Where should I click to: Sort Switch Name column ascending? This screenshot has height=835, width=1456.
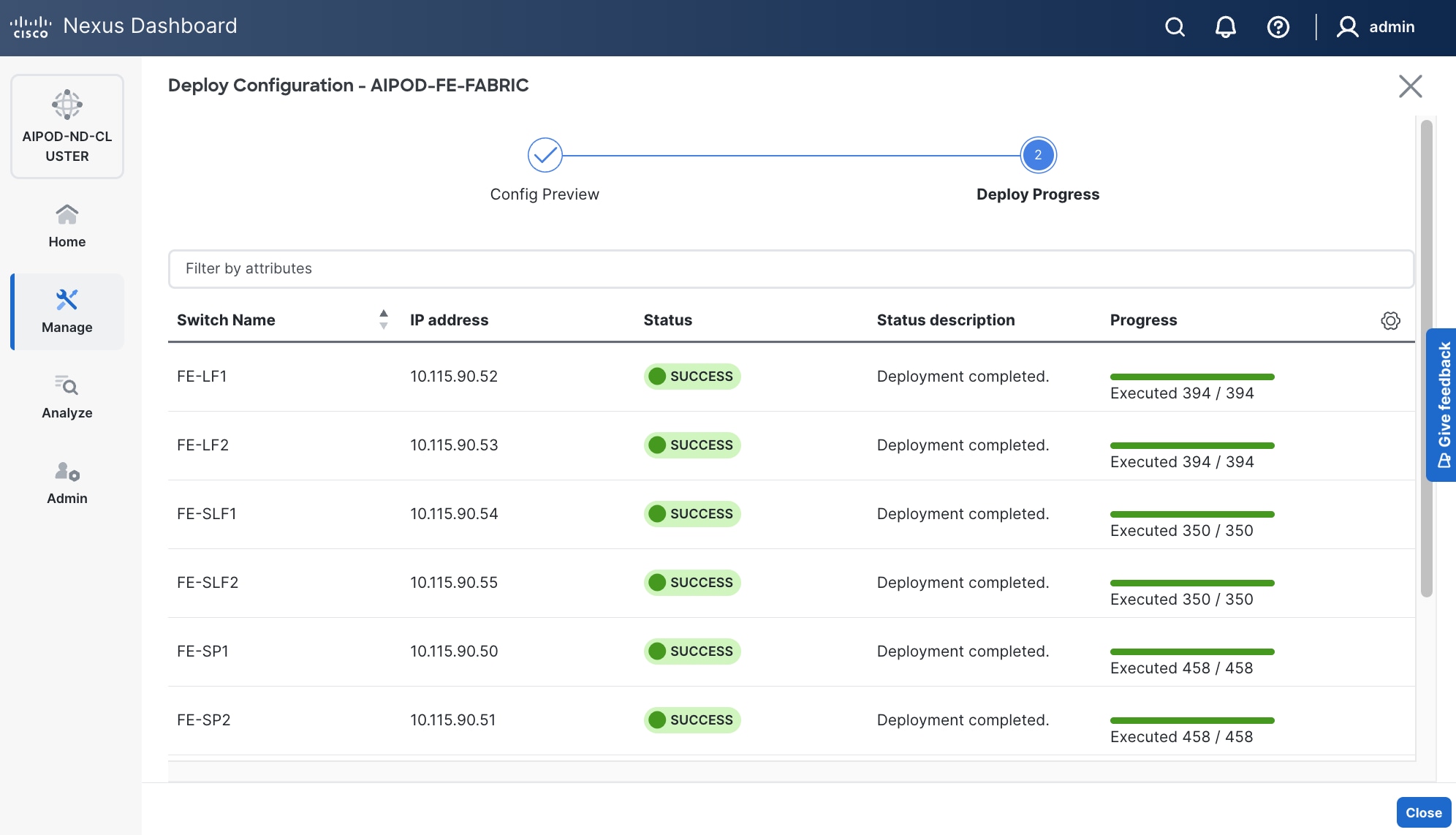[x=383, y=314]
